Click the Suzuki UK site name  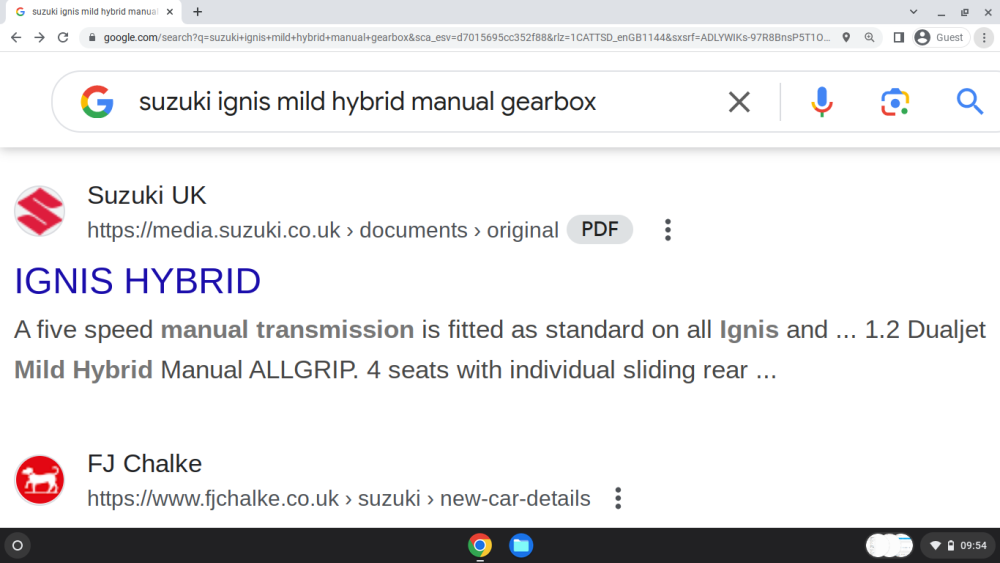(147, 195)
